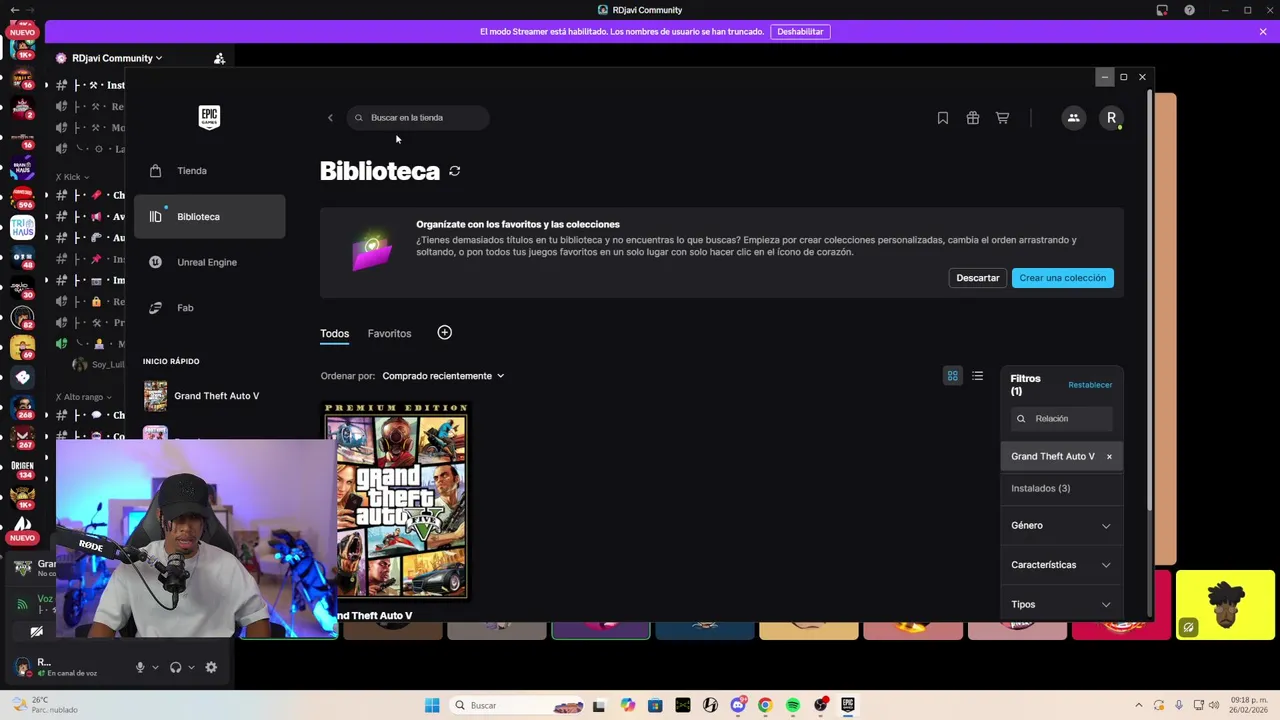Open the weather widget on taskbar
The image size is (1280, 720).
(x=45, y=705)
